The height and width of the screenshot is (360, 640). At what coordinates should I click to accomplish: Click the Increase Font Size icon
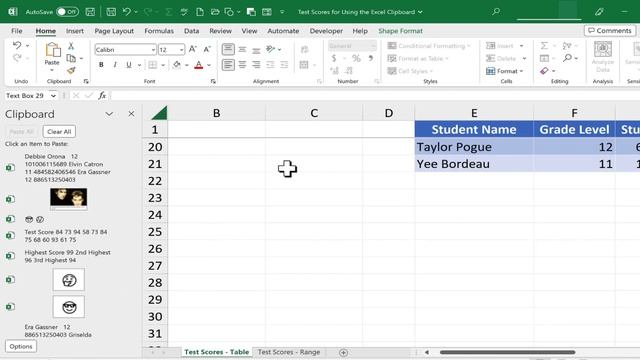pyautogui.click(x=193, y=49)
